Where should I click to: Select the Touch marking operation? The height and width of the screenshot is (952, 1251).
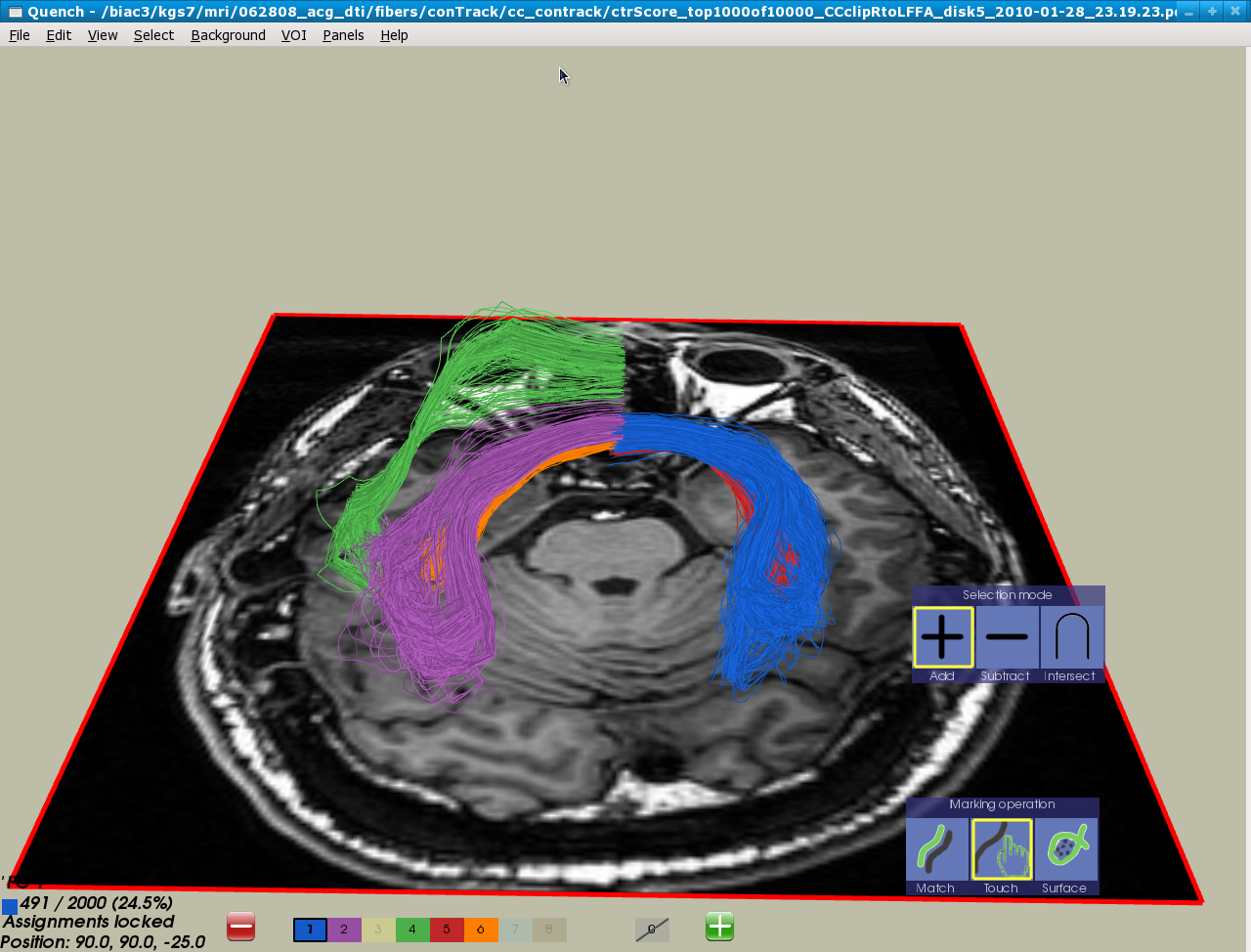(x=1002, y=849)
